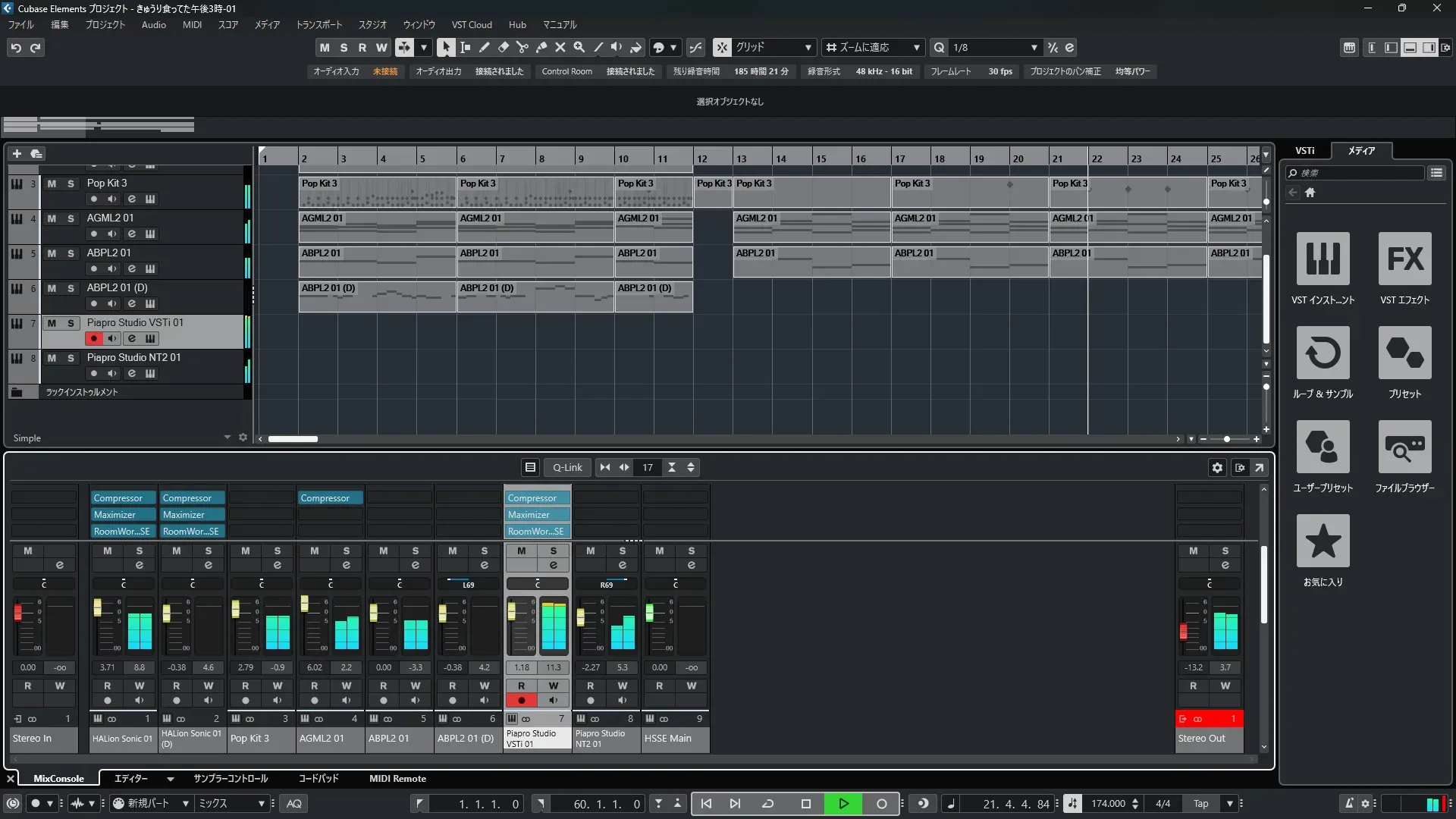Viewport: 1456px width, 819px height.
Task: Disable record on Piapro Studio VSTi 01 track
Action: [x=93, y=339]
